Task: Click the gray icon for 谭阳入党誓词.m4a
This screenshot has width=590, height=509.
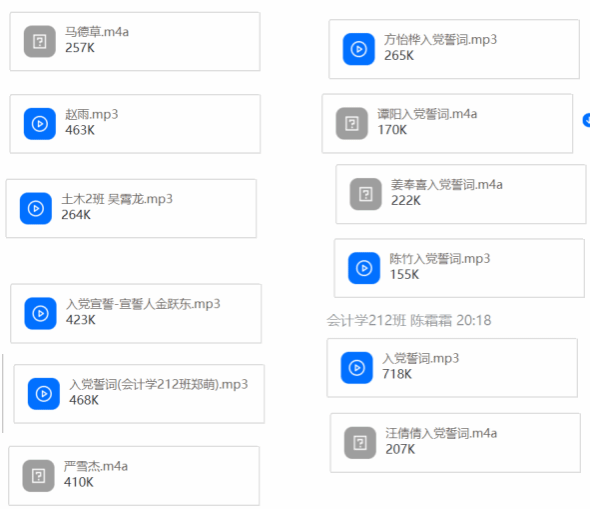Action: pos(352,123)
